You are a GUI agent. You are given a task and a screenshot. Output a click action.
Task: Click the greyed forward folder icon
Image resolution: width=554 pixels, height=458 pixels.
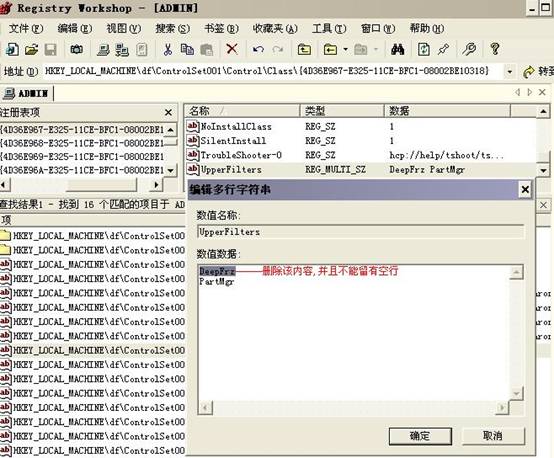(x=360, y=49)
